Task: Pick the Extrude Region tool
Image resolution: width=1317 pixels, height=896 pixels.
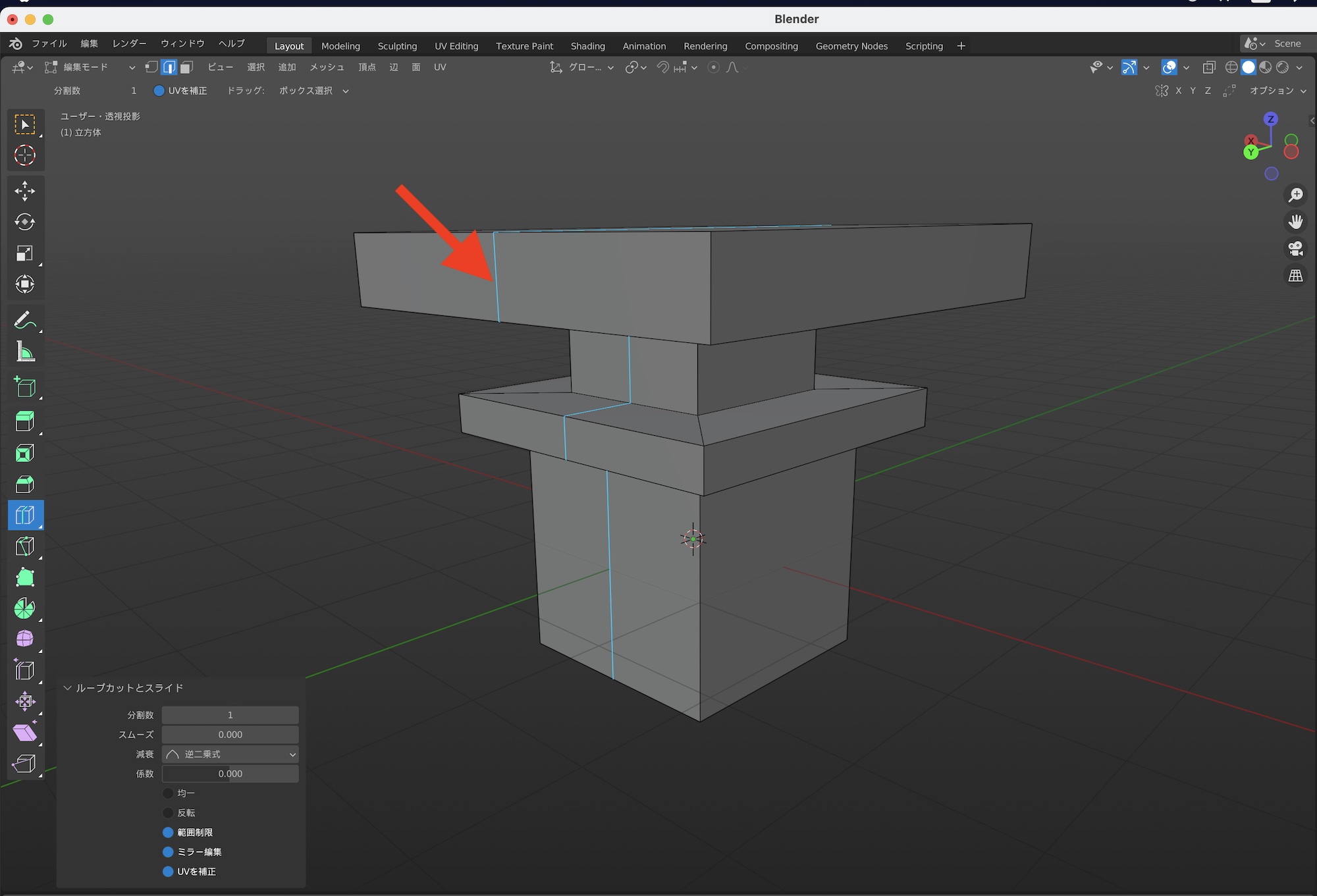Action: (x=25, y=421)
